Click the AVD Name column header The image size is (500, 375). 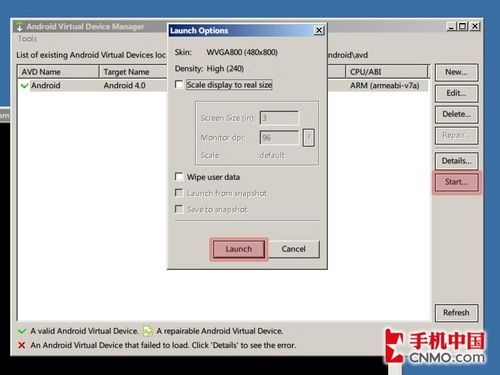pyautogui.click(x=58, y=72)
